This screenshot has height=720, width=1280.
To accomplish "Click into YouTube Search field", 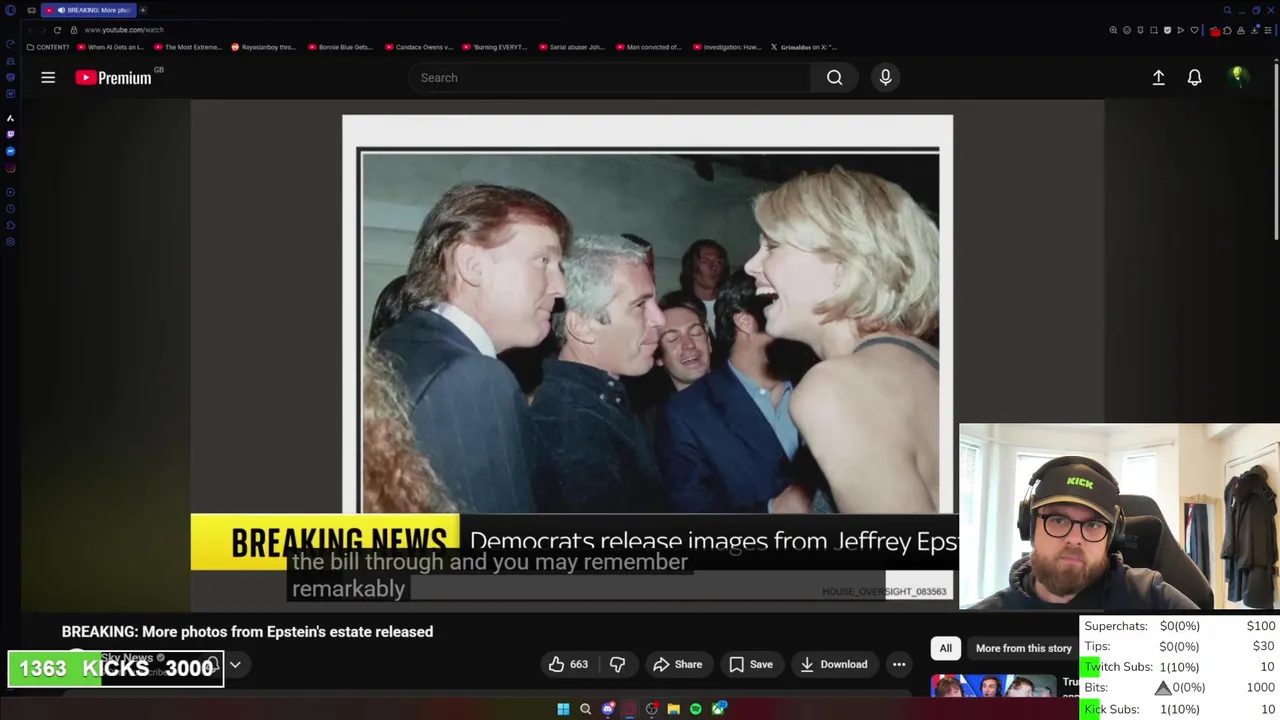I will pos(610,77).
